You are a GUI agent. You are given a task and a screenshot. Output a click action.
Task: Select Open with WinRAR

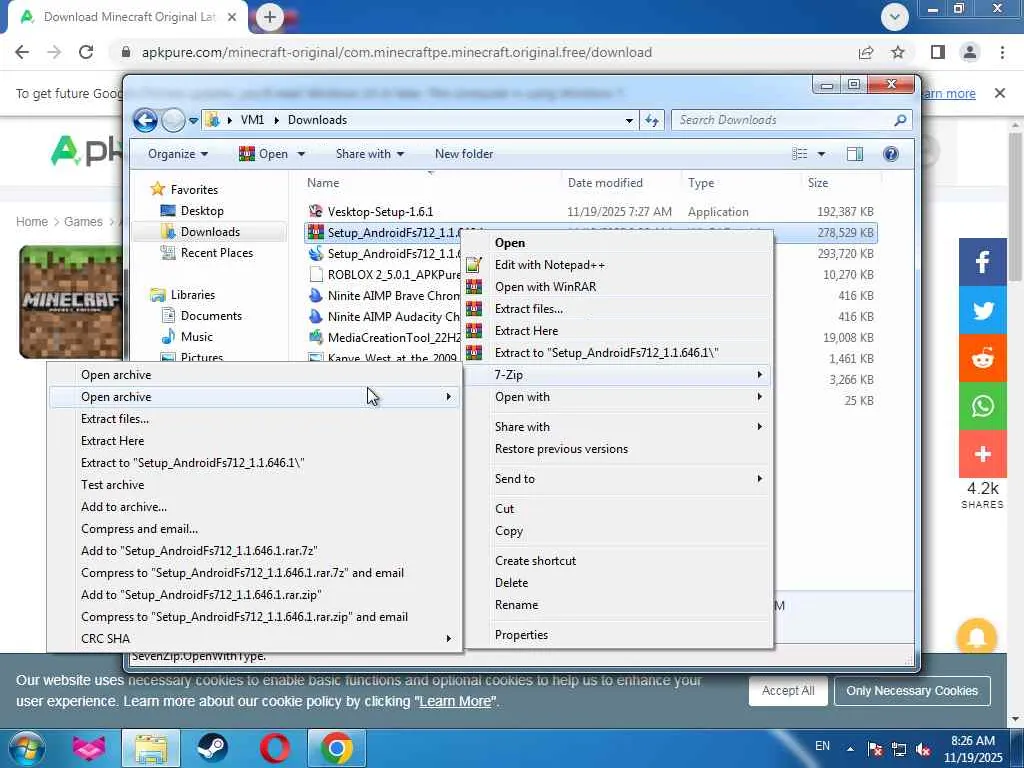[x=618, y=287]
